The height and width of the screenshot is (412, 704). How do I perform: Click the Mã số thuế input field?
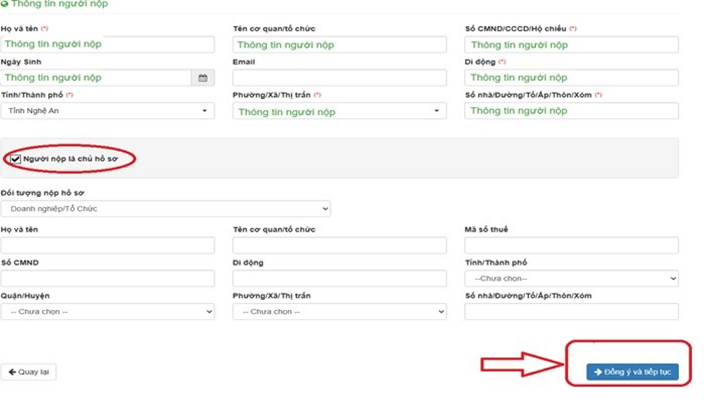click(571, 245)
